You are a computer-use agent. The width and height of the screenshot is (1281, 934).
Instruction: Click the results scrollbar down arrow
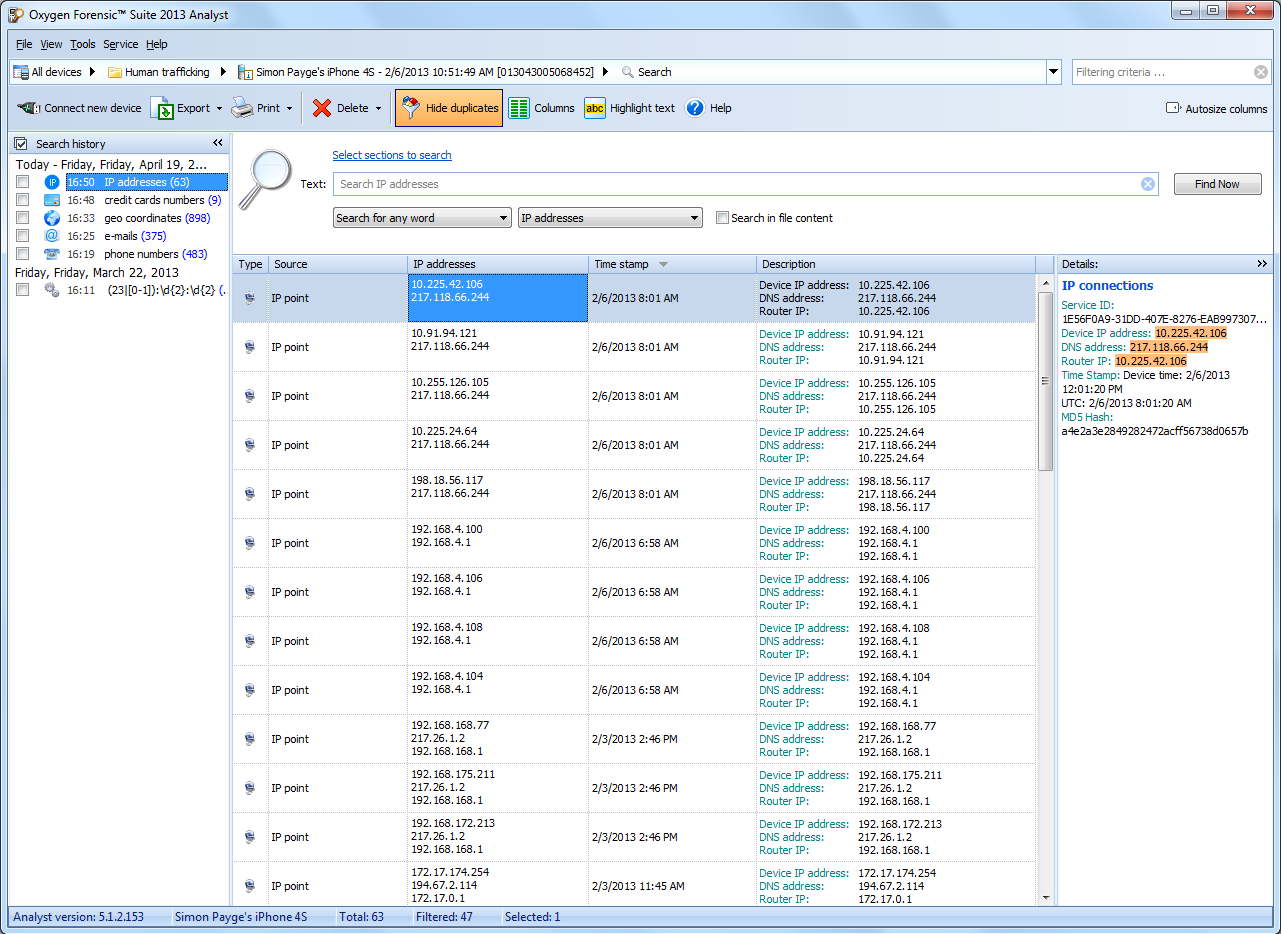click(x=1046, y=898)
